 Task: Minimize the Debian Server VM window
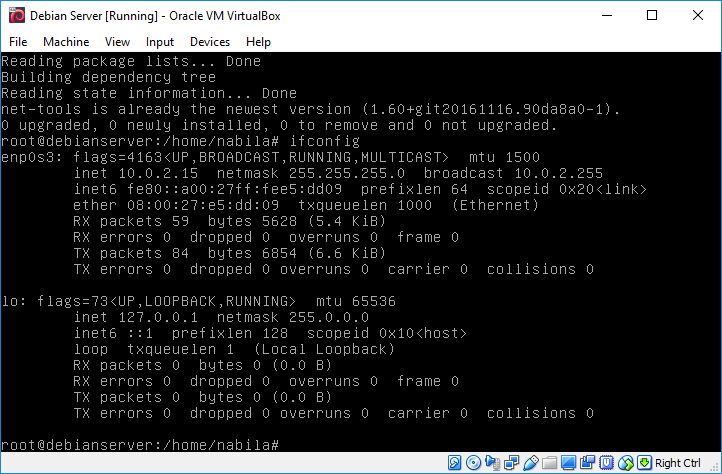click(x=607, y=15)
